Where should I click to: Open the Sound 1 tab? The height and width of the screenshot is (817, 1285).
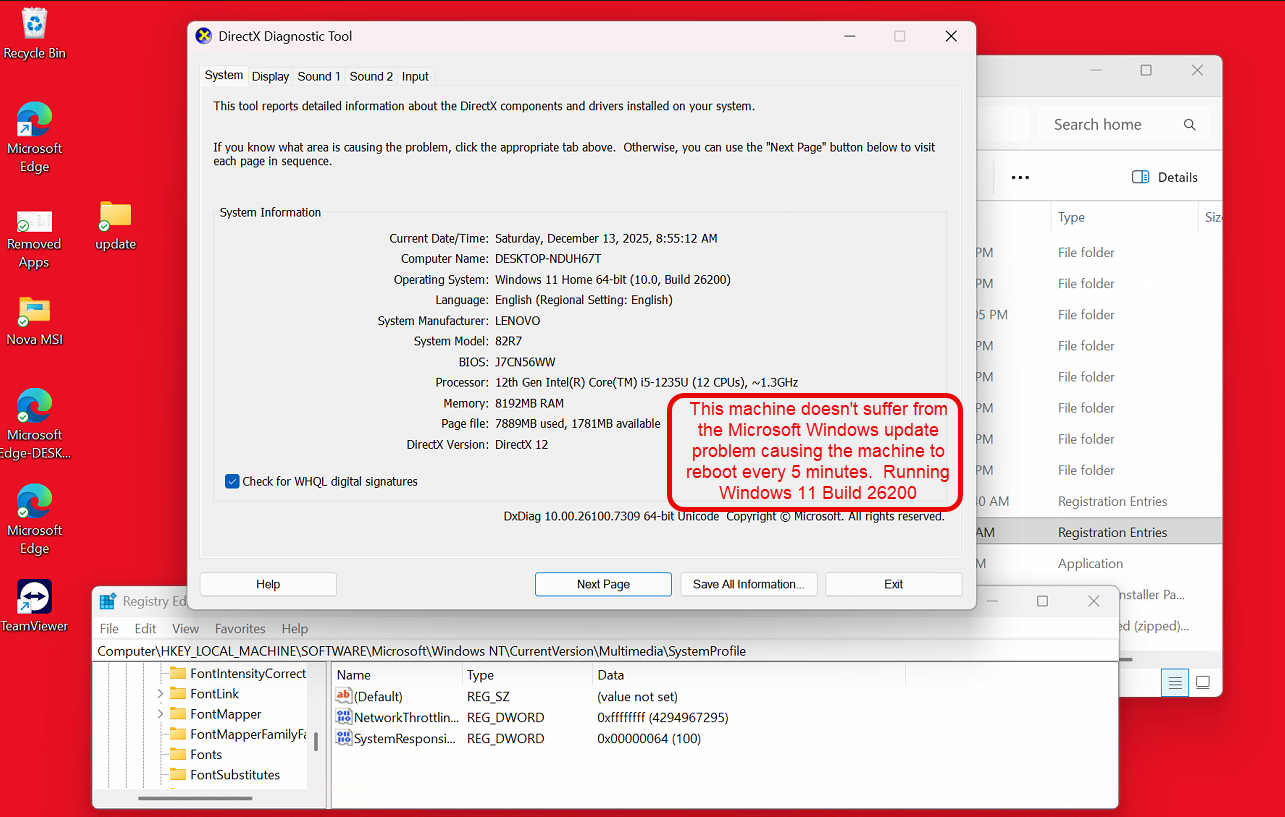coord(319,76)
